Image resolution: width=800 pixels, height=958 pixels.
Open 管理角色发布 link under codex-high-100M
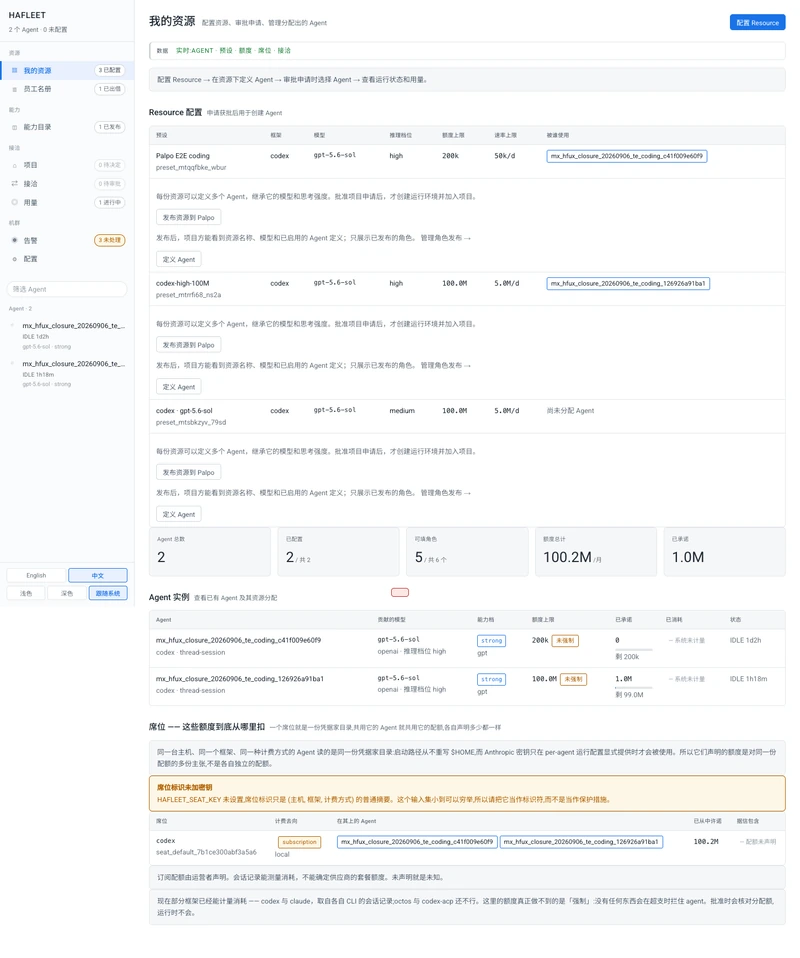pyautogui.click(x=446, y=365)
